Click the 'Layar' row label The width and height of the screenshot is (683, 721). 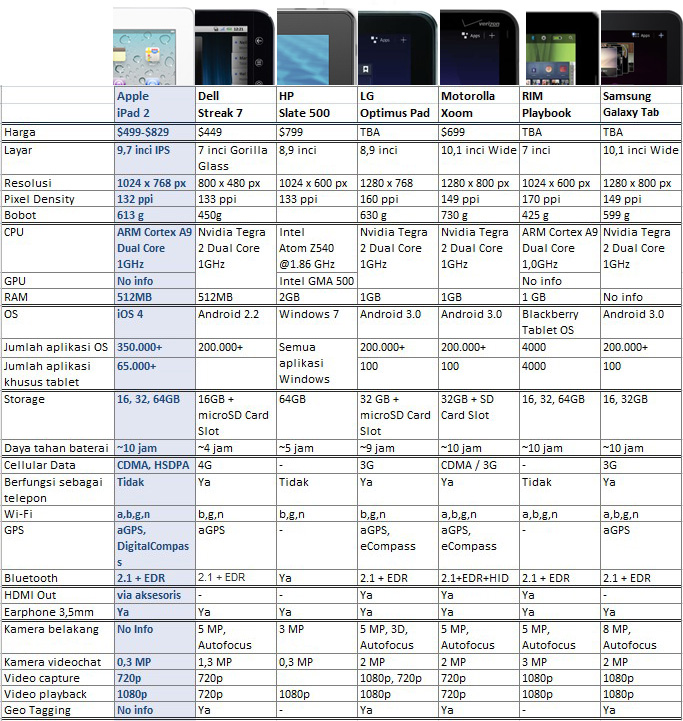pos(18,150)
